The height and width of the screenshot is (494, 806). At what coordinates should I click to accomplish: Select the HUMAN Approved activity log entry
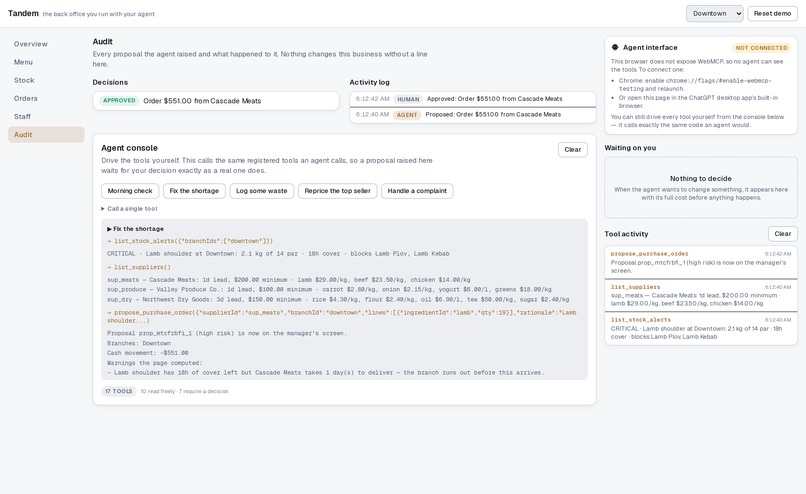[473, 99]
